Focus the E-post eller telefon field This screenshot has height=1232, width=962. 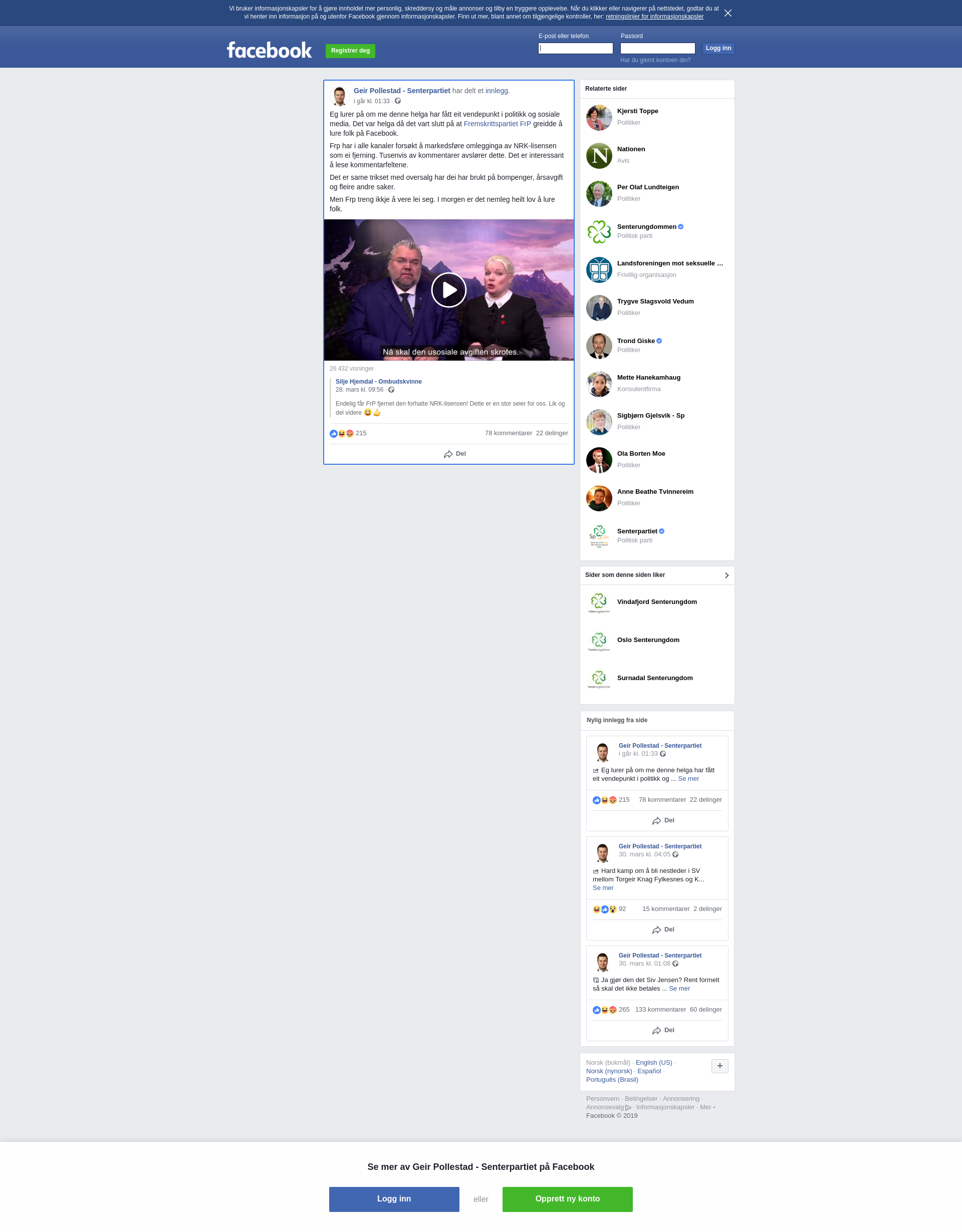click(x=576, y=49)
